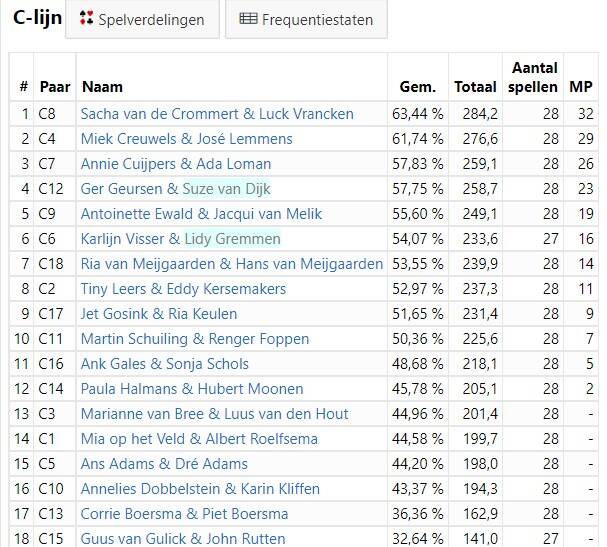Open Antoinette Ewald & Jacqui van Melik link
This screenshot has height=547, width=607.
pyautogui.click(x=201, y=214)
